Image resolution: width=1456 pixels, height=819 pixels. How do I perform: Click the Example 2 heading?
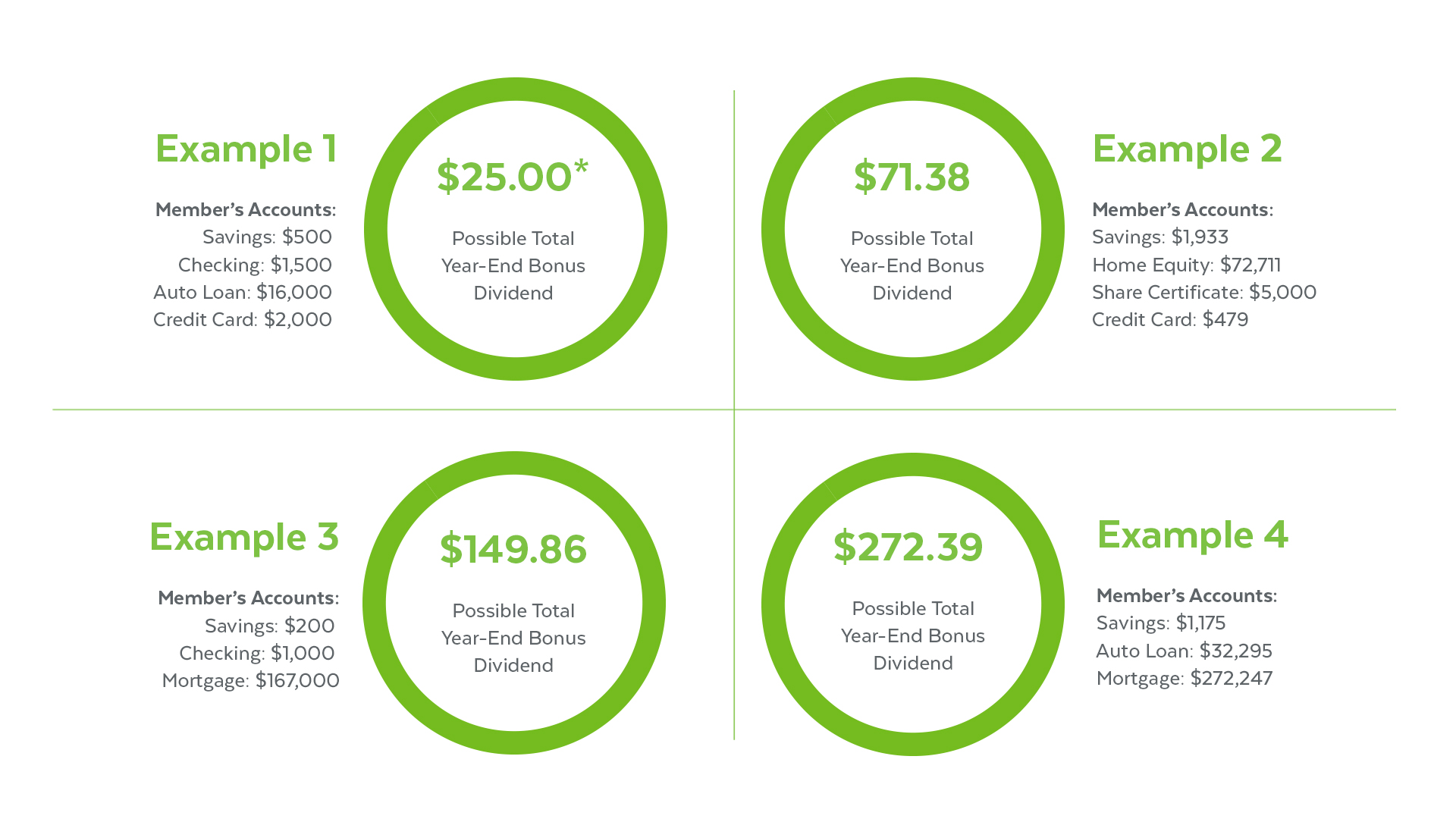click(1187, 149)
